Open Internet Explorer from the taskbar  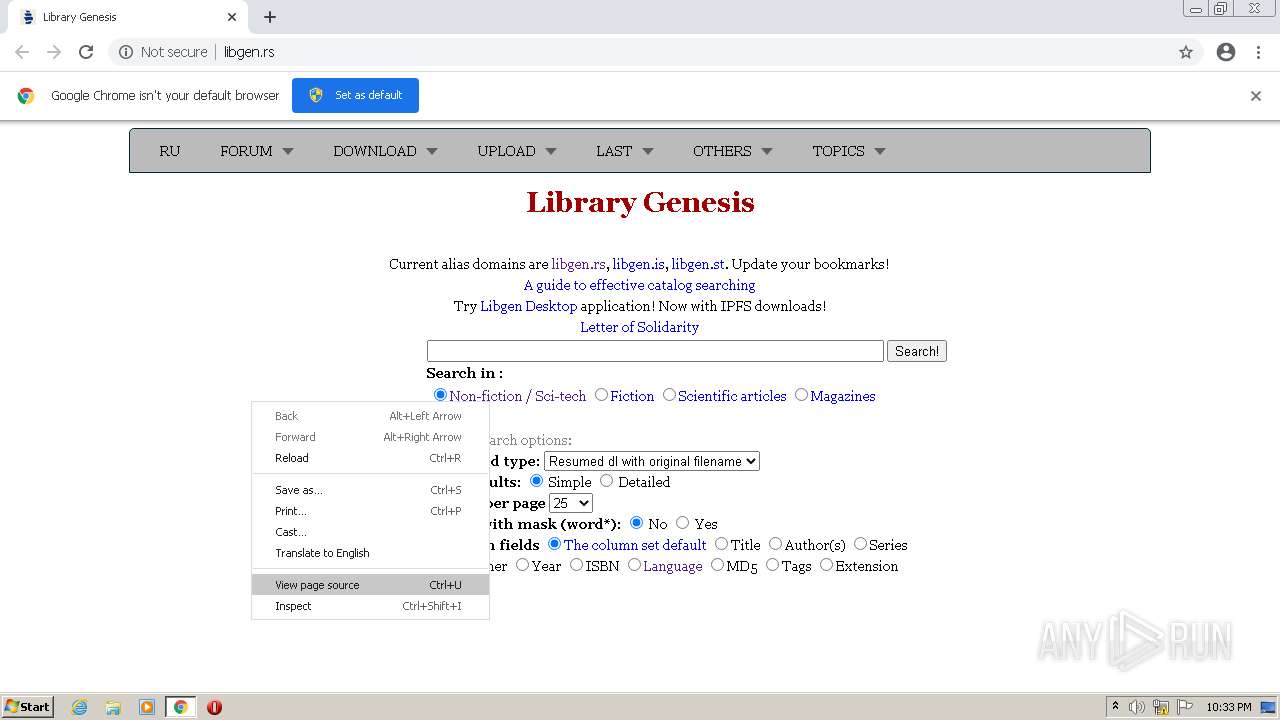click(80, 707)
